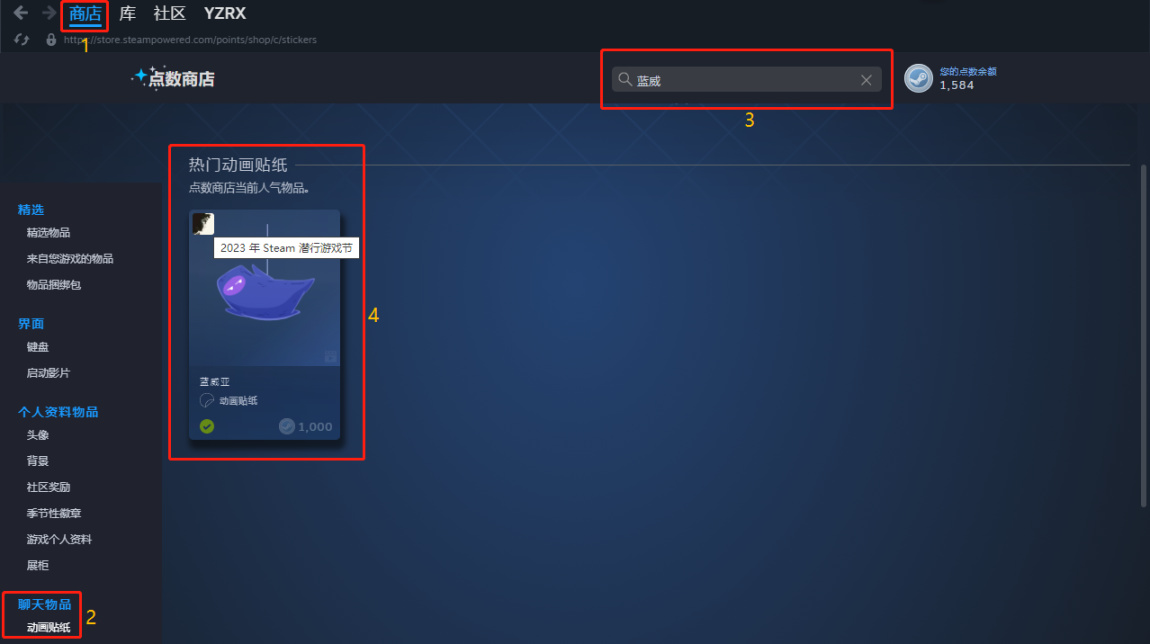
Task: Select 个人资料物品 category heading
Action: tap(58, 412)
